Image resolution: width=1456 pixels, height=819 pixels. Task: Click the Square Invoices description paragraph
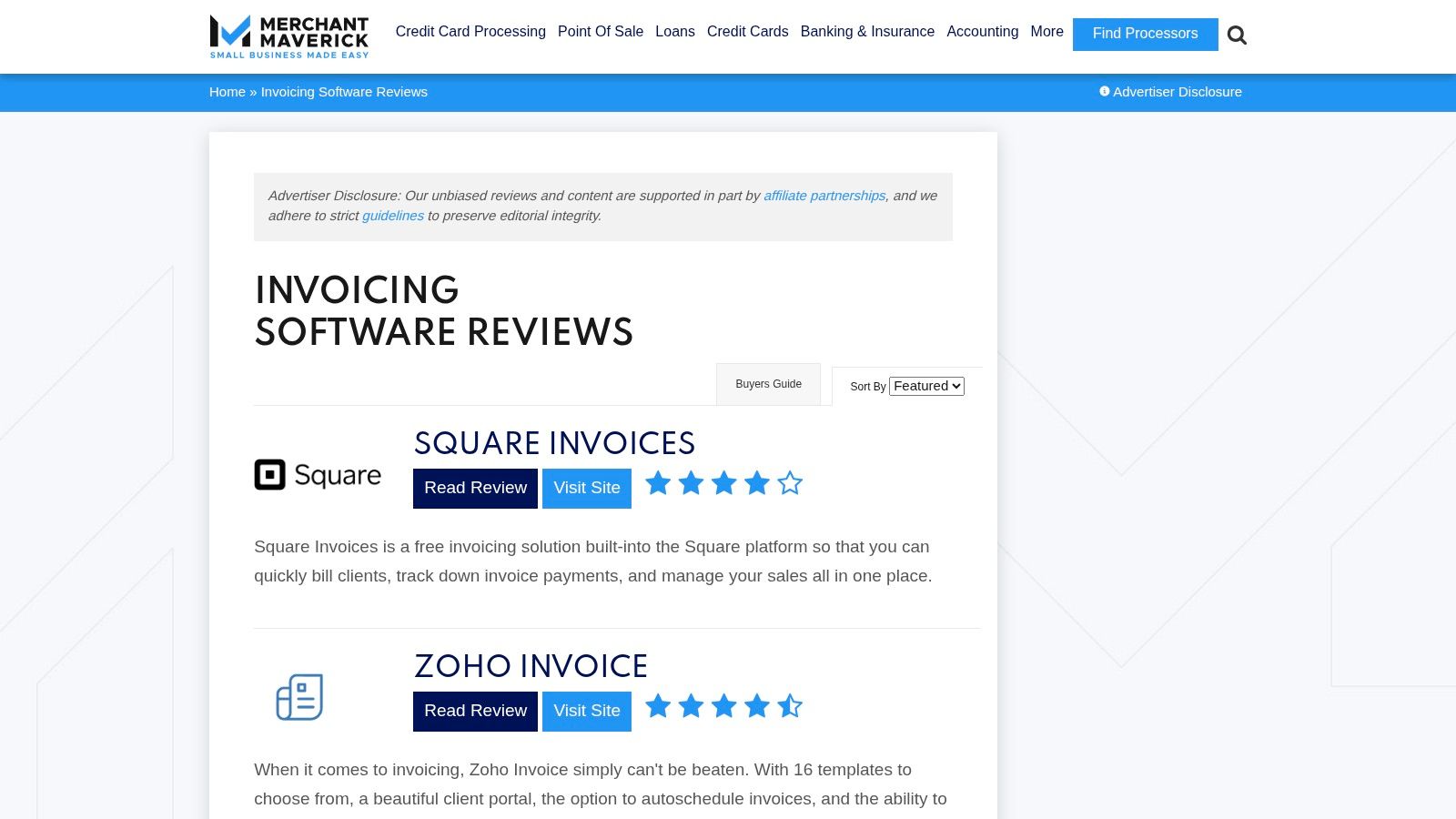click(x=593, y=561)
